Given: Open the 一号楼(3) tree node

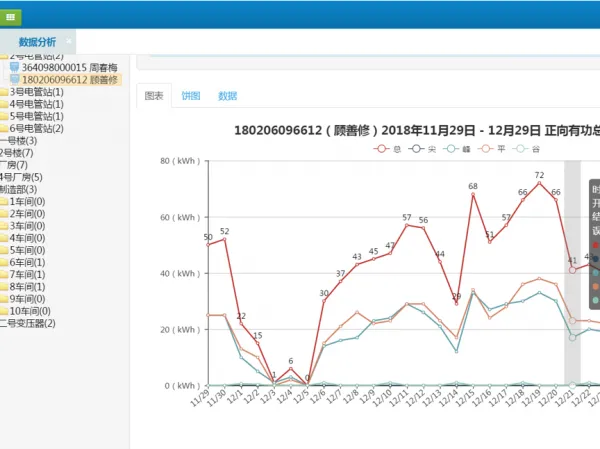Looking at the screenshot, I should click(18, 141).
